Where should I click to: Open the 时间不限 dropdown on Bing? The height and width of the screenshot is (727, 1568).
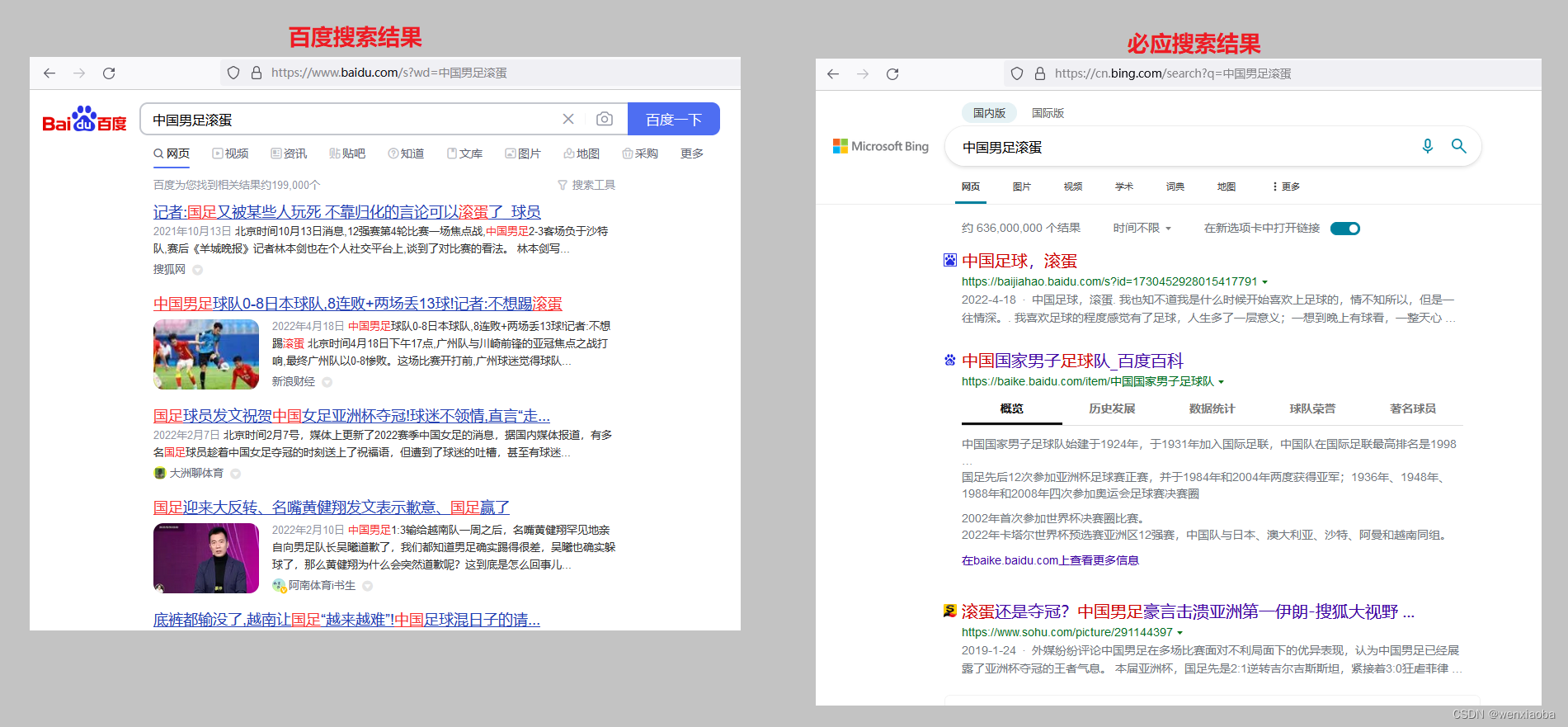click(1142, 228)
